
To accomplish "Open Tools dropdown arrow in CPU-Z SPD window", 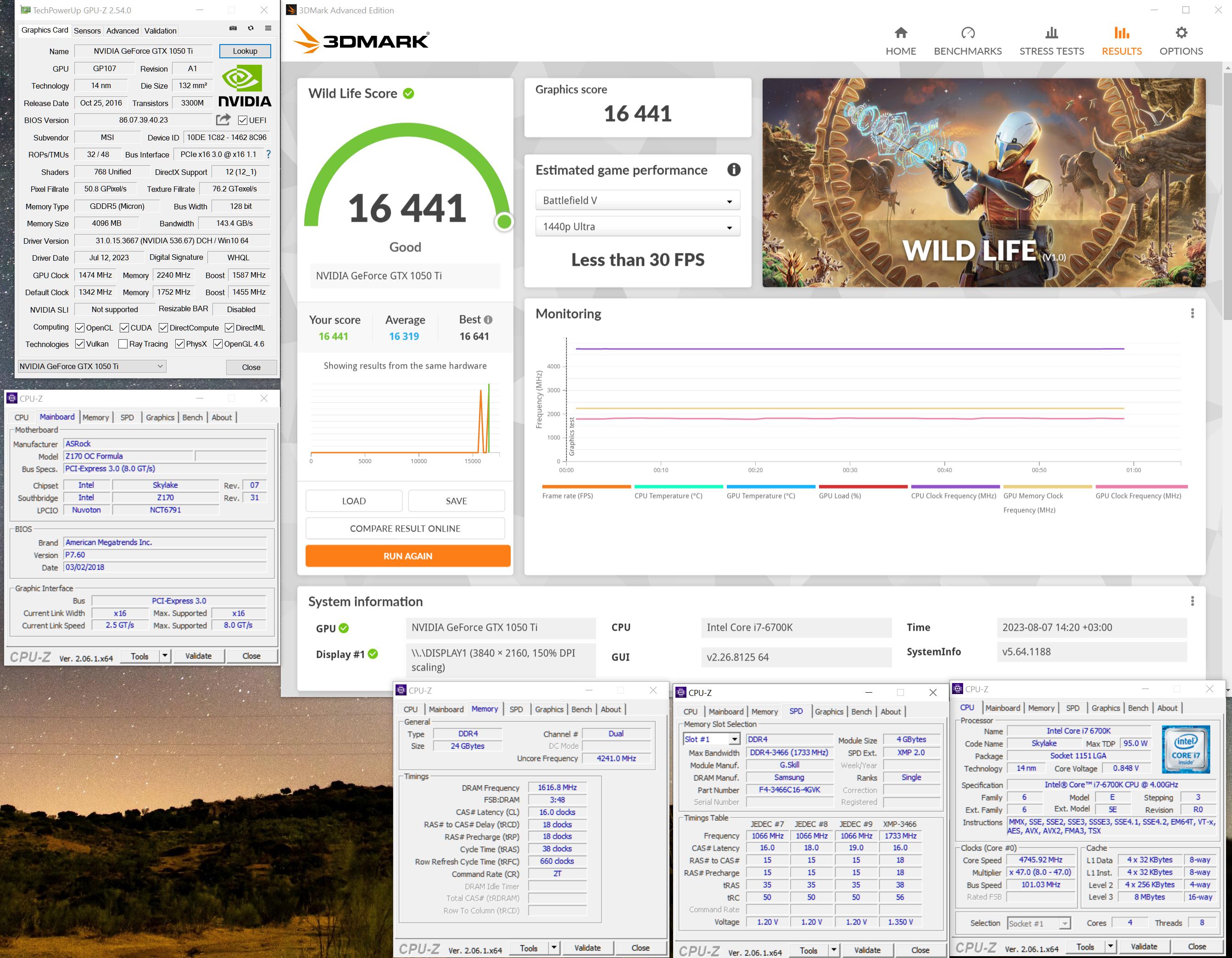I will tap(834, 950).
